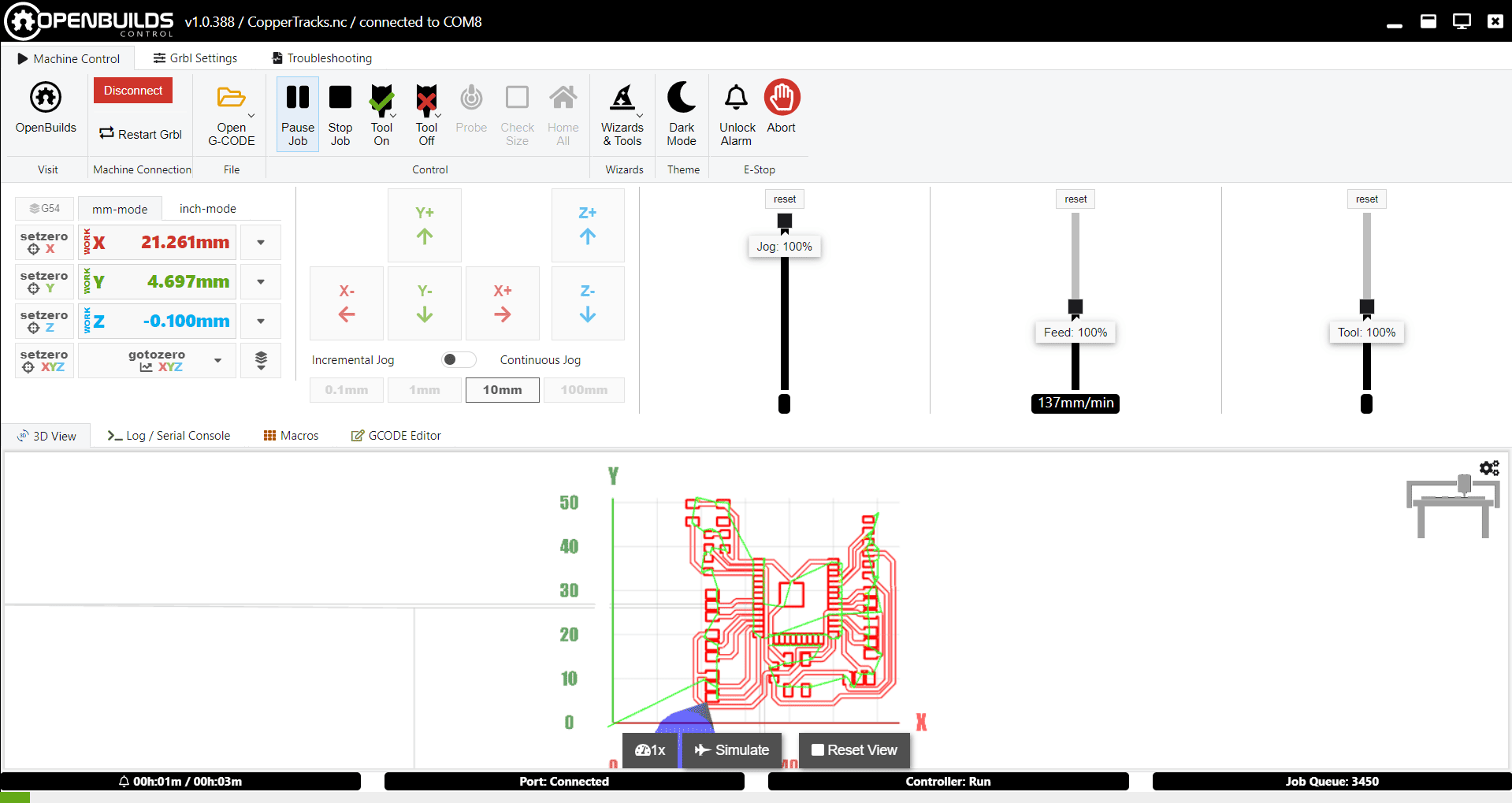Image resolution: width=1512 pixels, height=803 pixels.
Task: Click the Z position -0.100mm field
Action: (x=158, y=321)
